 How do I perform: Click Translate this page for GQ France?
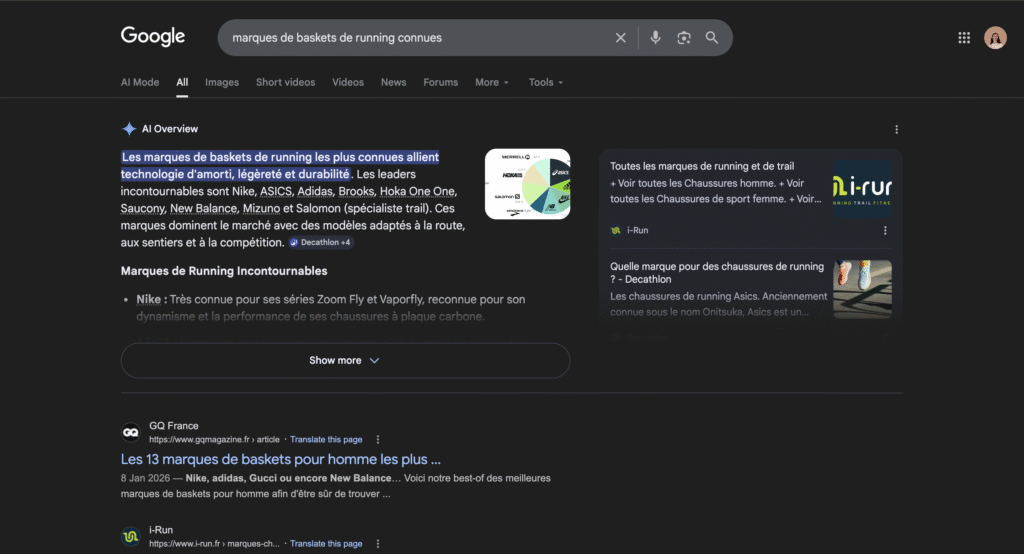click(x=326, y=439)
